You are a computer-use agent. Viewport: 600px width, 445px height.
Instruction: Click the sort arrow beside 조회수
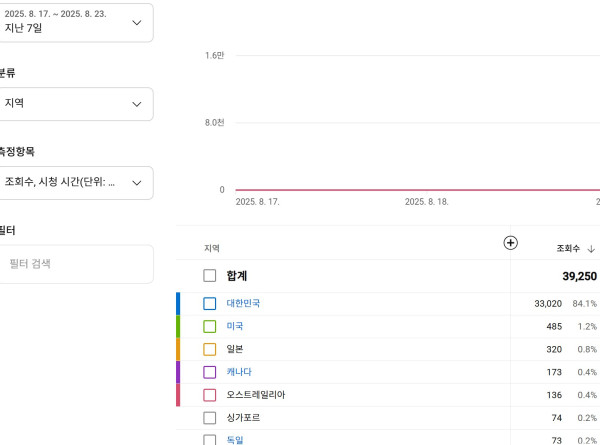click(x=591, y=249)
